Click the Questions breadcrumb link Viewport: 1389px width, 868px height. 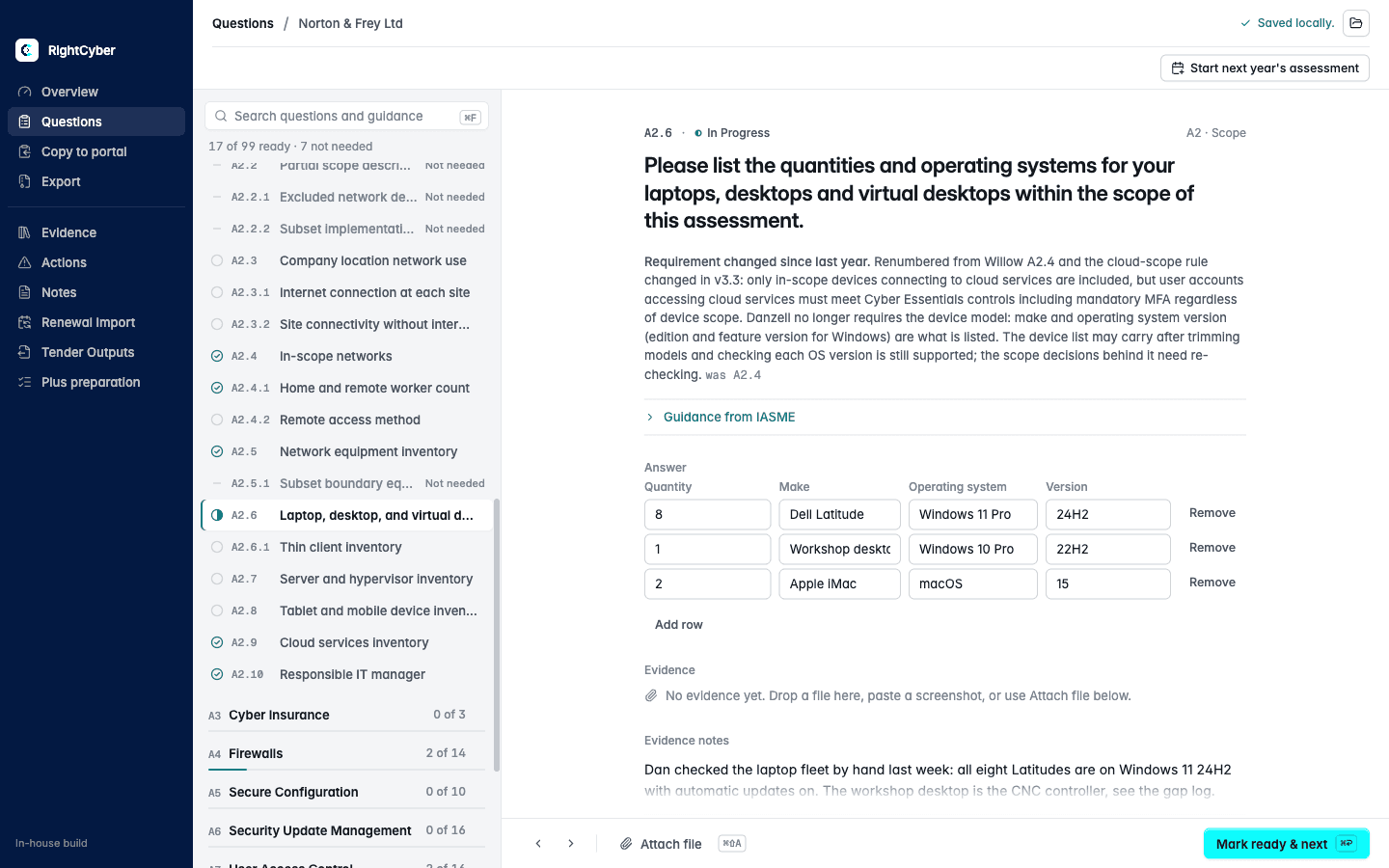[x=243, y=23]
